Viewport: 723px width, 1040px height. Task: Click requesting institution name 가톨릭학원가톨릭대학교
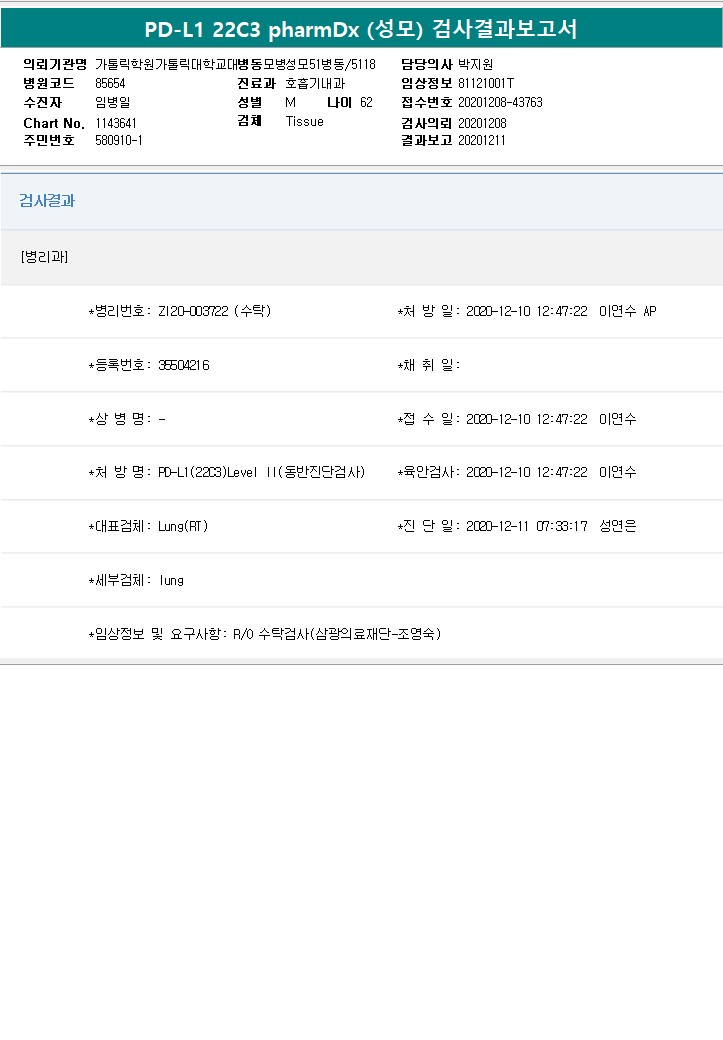click(164, 64)
